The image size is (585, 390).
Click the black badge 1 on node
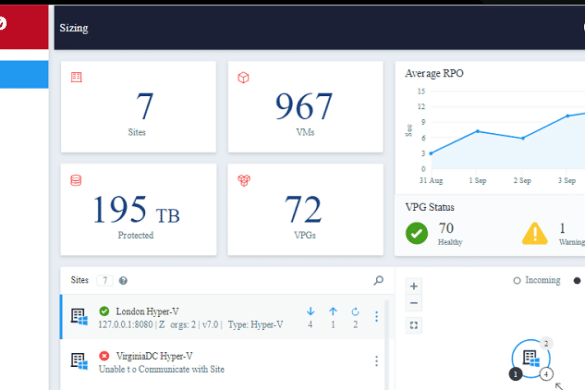(516, 374)
